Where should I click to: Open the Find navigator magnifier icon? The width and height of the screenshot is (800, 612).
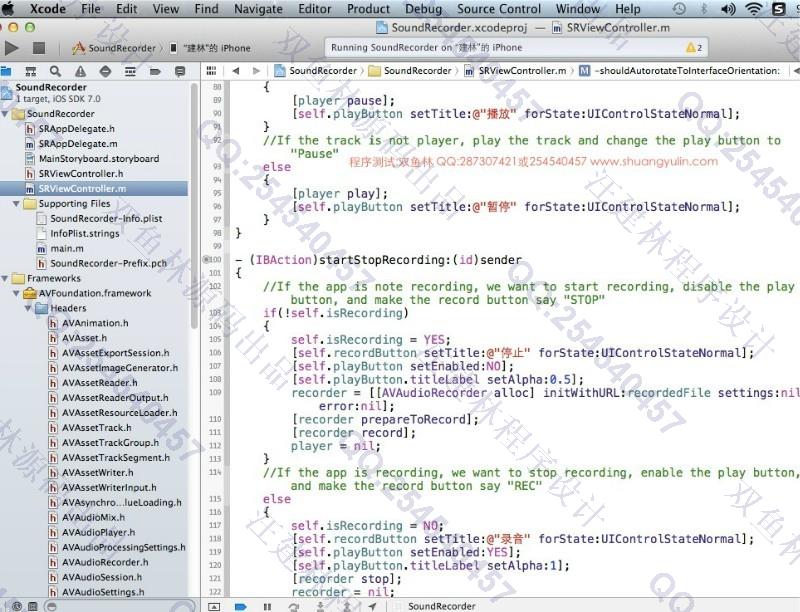[56, 71]
